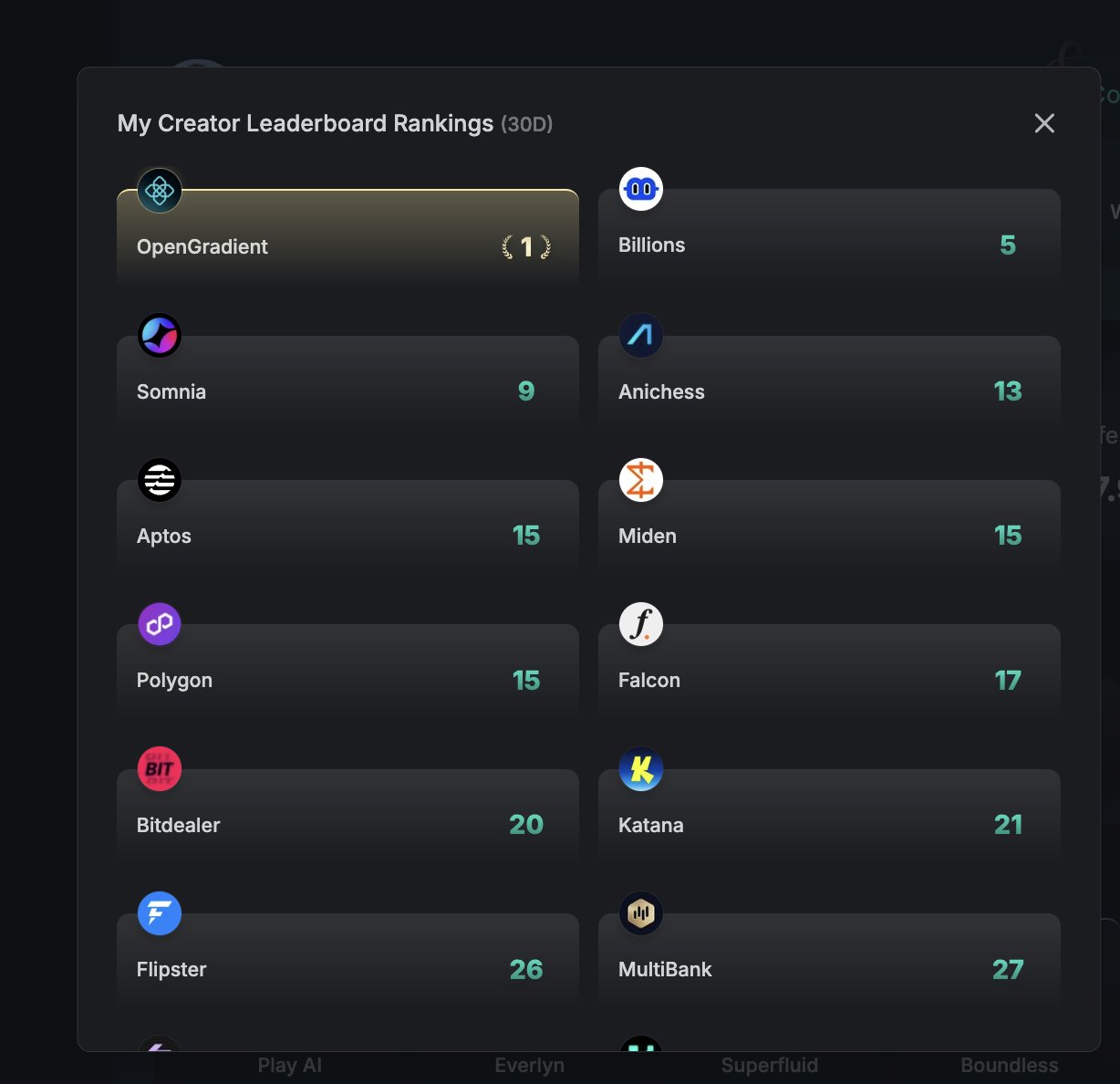Click the Katana rank number 21
This screenshot has width=1120, height=1084.
tap(1008, 825)
